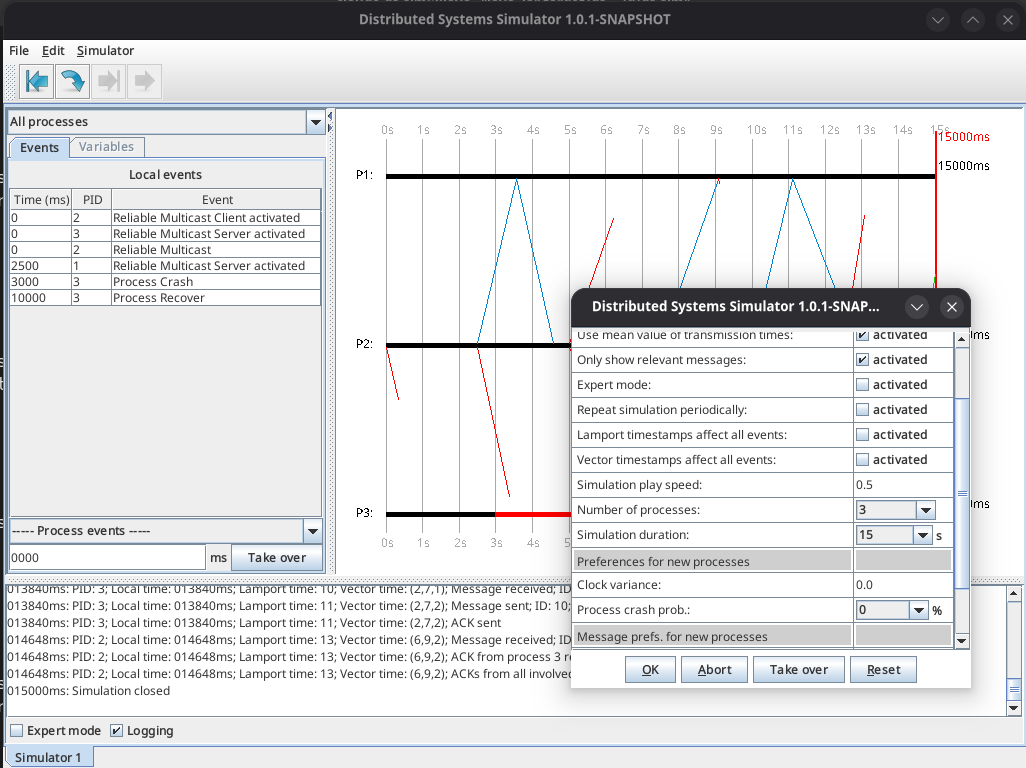The width and height of the screenshot is (1026, 768).
Task: Open the 'Process crash prob.' dropdown
Action: pos(919,610)
